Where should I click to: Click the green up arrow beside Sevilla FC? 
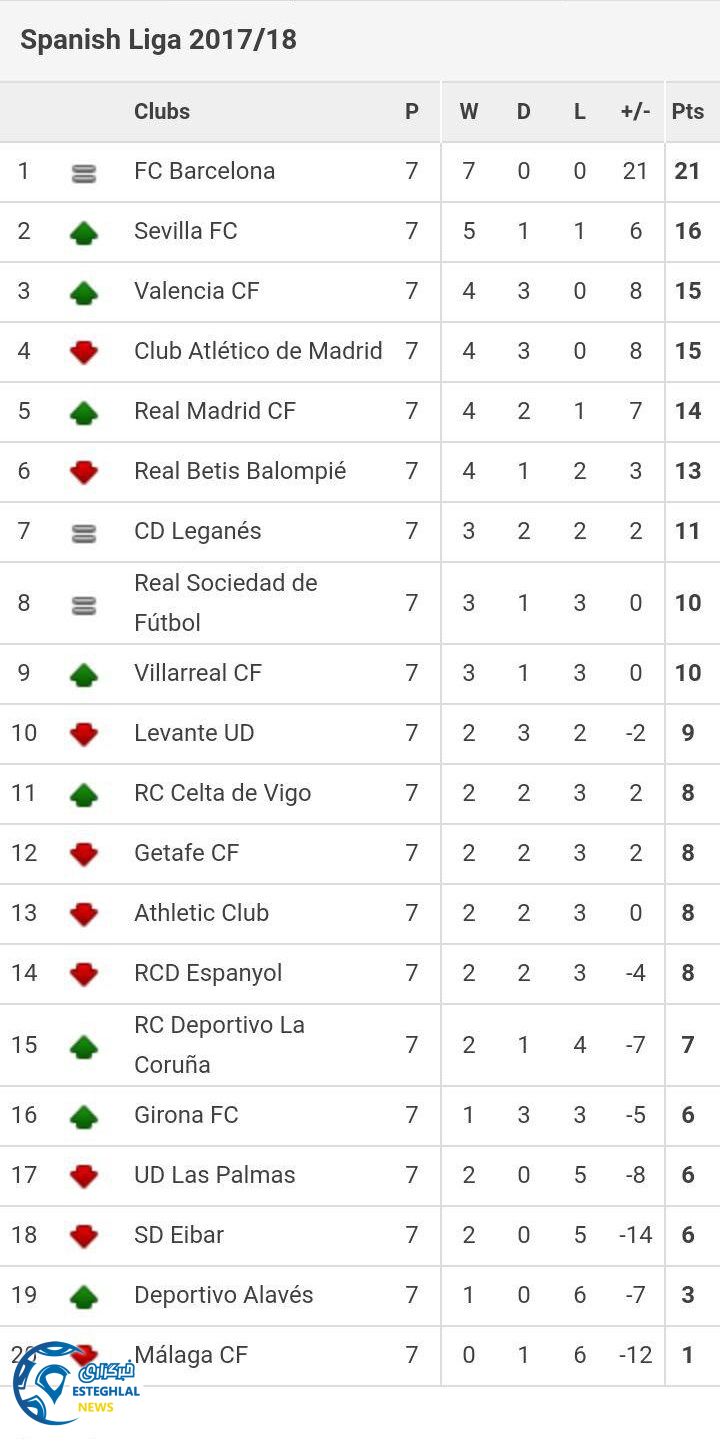(x=84, y=233)
